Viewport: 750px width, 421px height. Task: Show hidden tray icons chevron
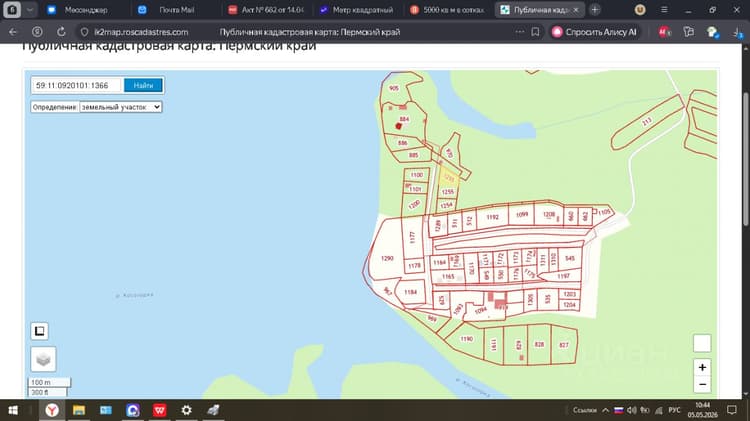pyautogui.click(x=606, y=410)
